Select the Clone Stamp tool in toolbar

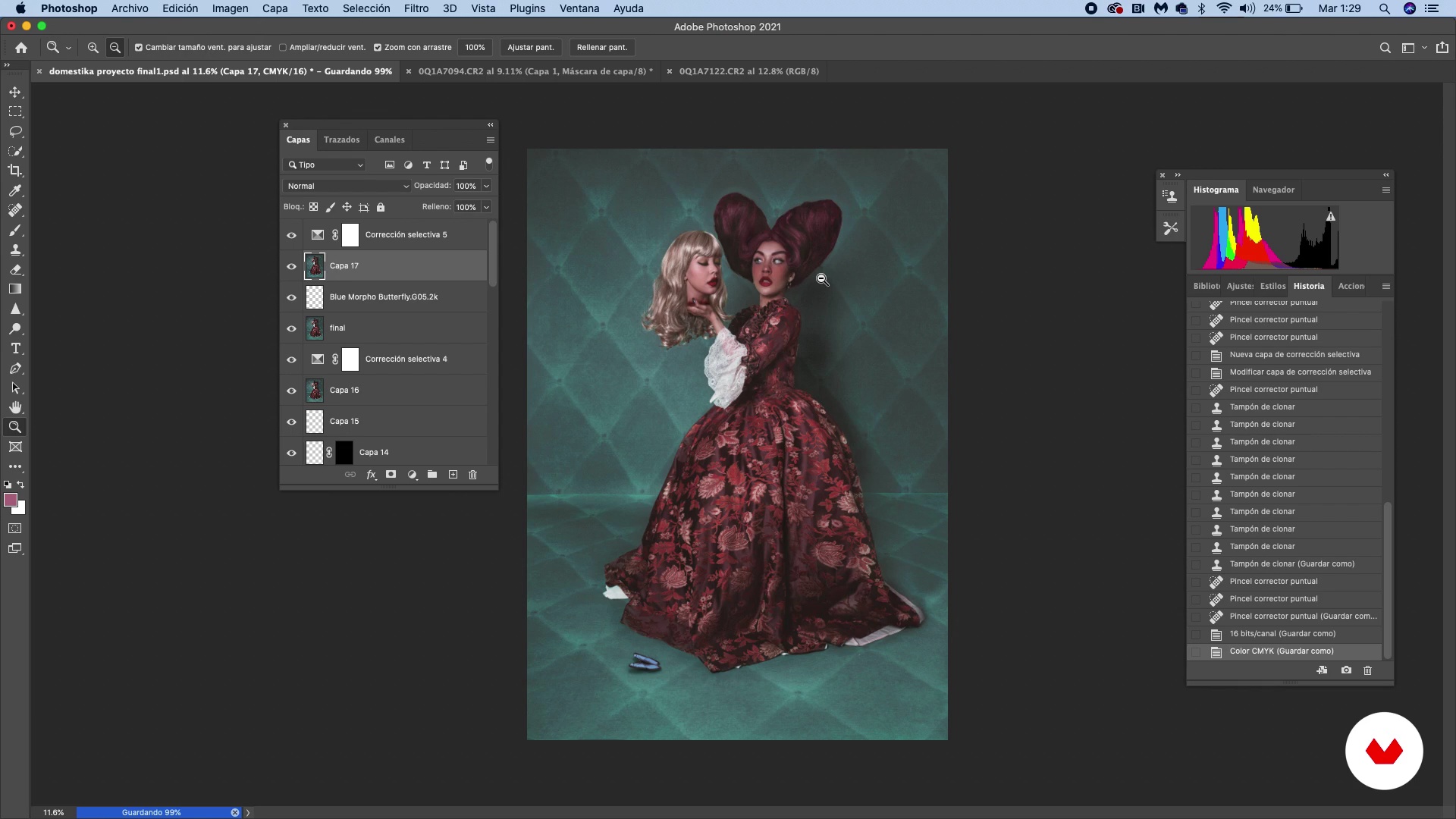[x=15, y=249]
